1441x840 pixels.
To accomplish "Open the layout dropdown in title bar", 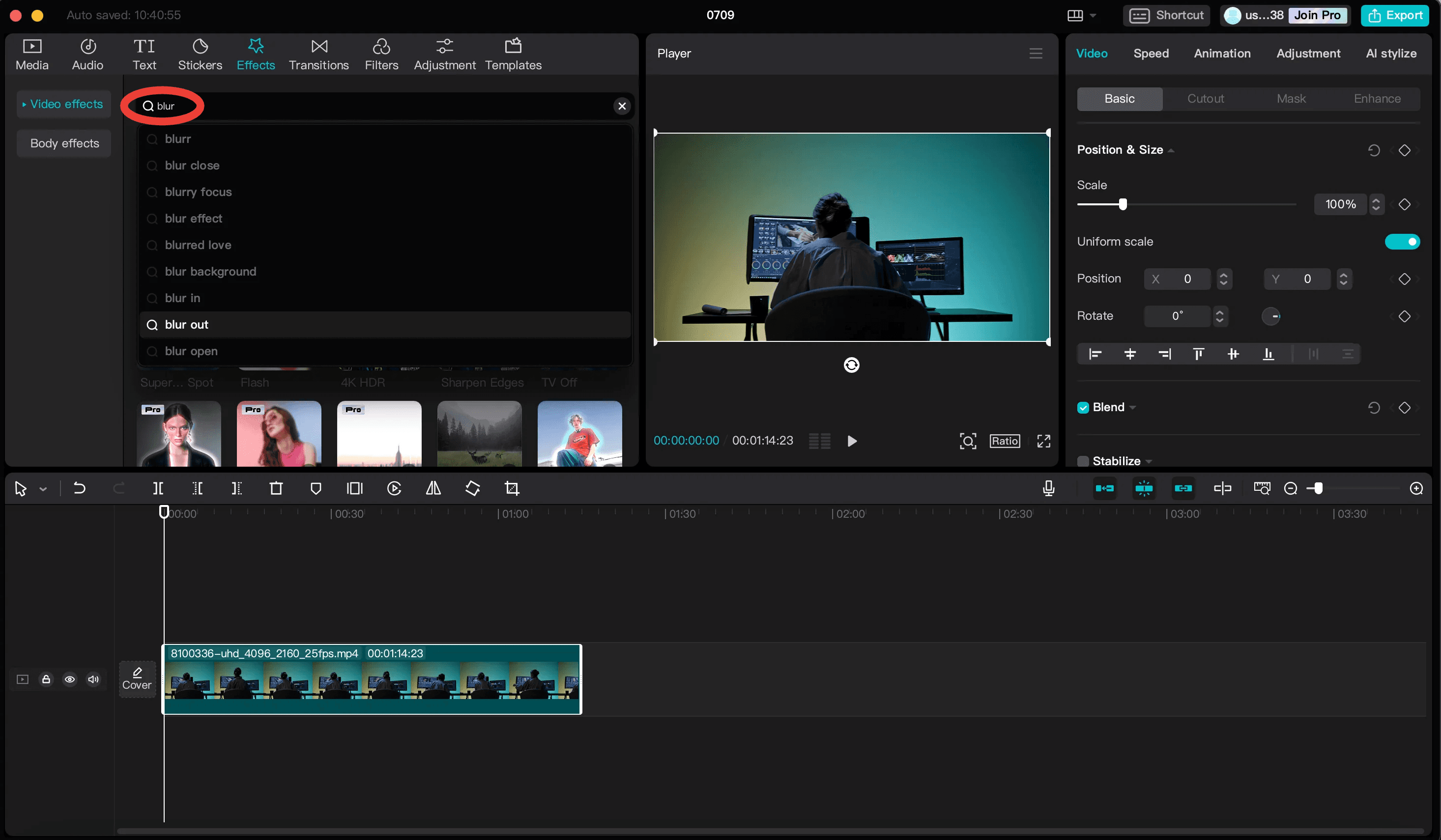I will point(1093,15).
